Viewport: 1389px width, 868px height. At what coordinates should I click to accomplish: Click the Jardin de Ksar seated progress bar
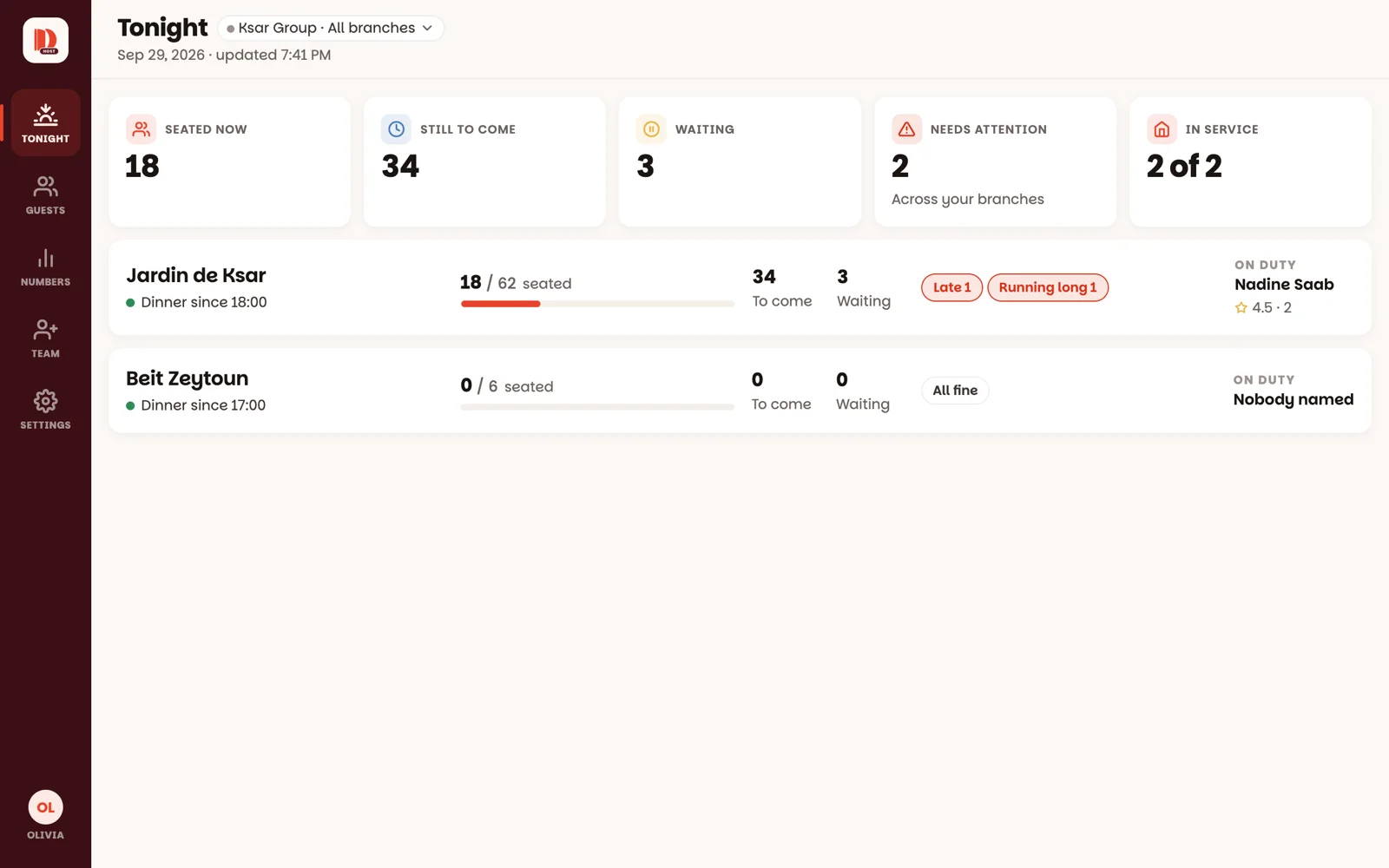click(597, 304)
